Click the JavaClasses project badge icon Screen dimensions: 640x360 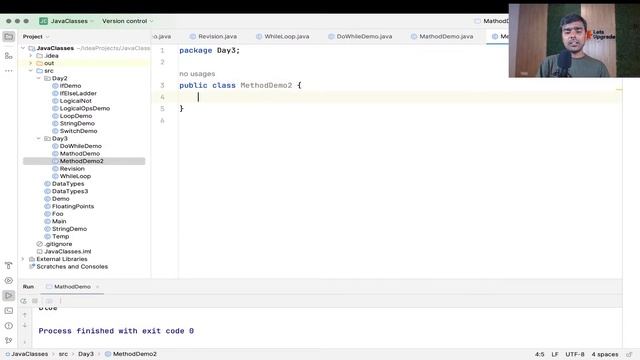[x=43, y=21]
